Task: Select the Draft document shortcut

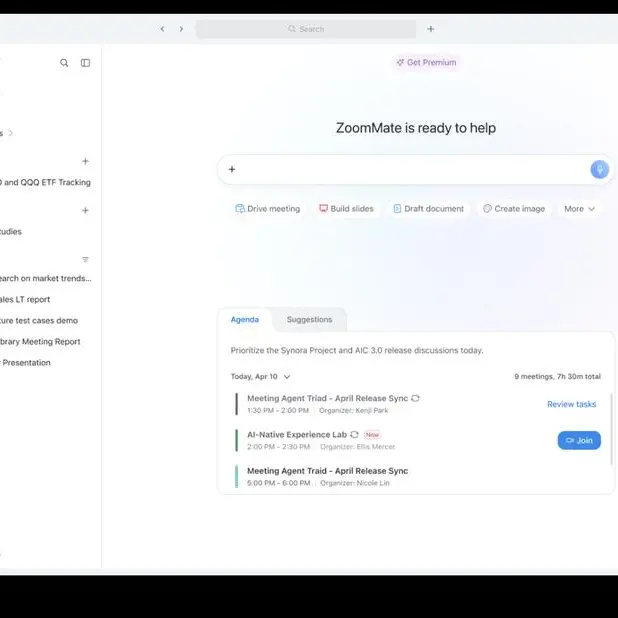Action: 428,208
